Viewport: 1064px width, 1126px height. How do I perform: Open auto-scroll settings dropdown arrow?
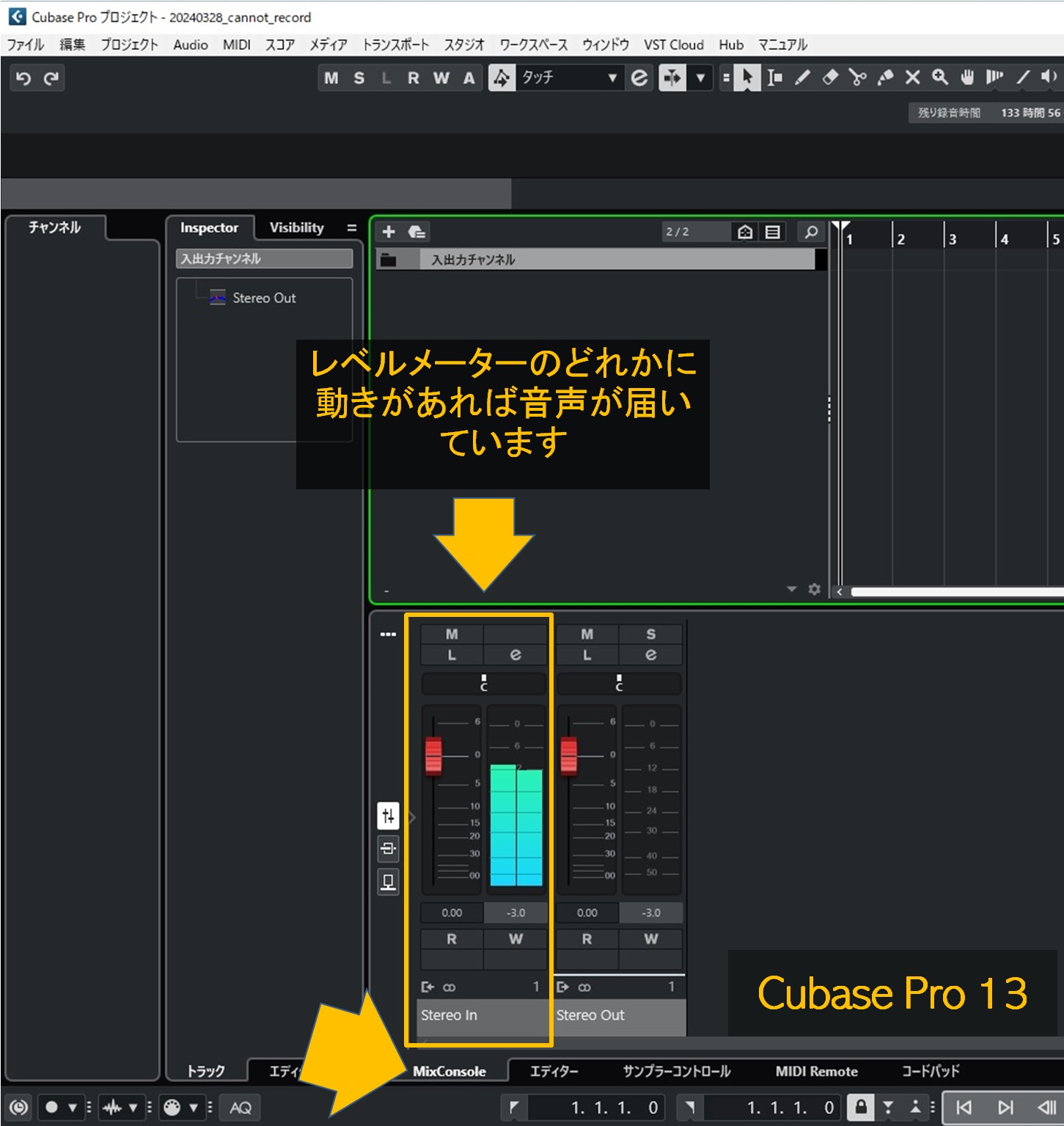coord(700,78)
